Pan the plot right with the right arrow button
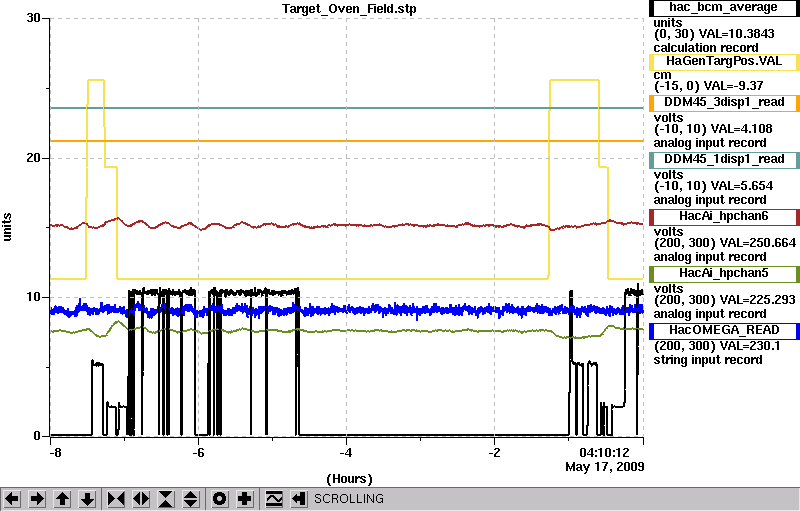 37,498
